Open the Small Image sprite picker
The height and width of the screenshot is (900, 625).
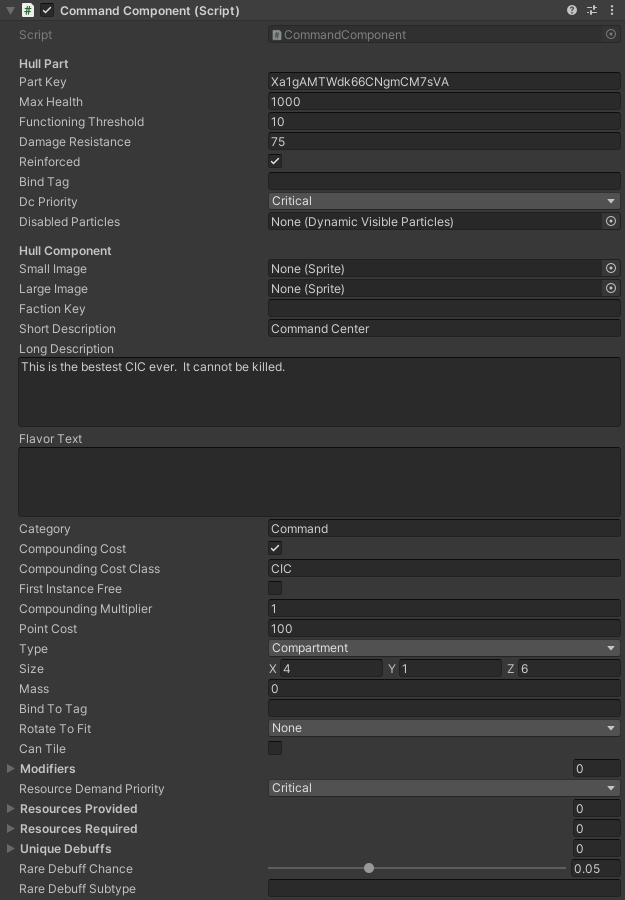click(x=611, y=269)
